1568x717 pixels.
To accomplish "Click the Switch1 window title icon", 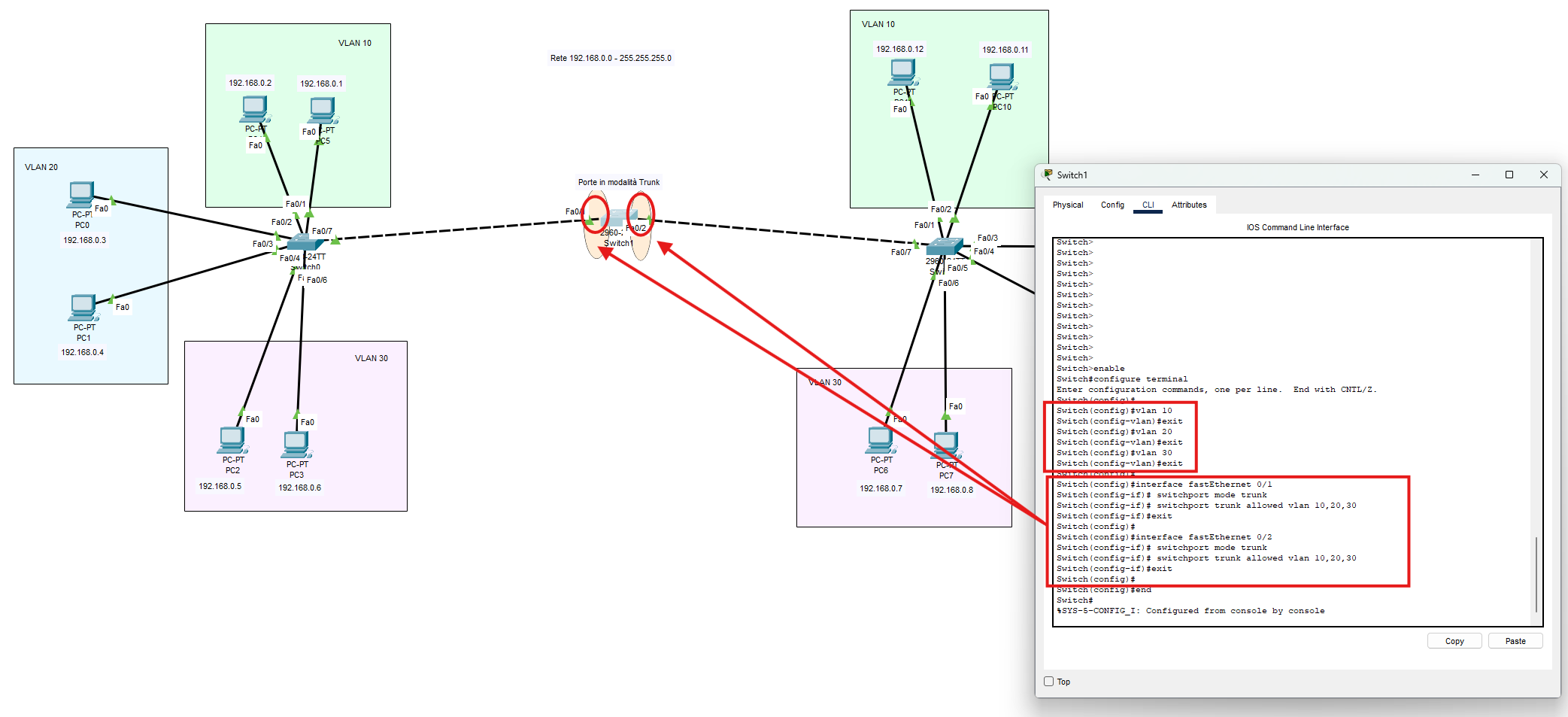I will [1047, 175].
